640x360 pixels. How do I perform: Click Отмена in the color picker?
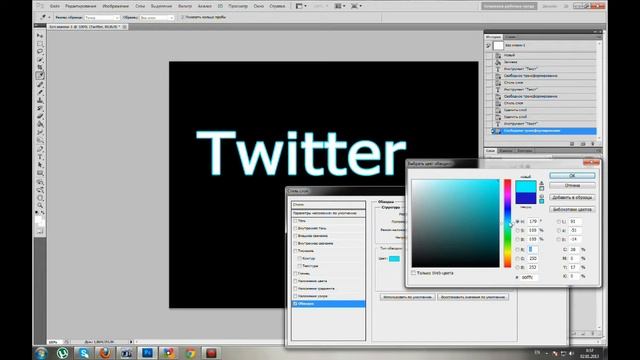point(572,185)
